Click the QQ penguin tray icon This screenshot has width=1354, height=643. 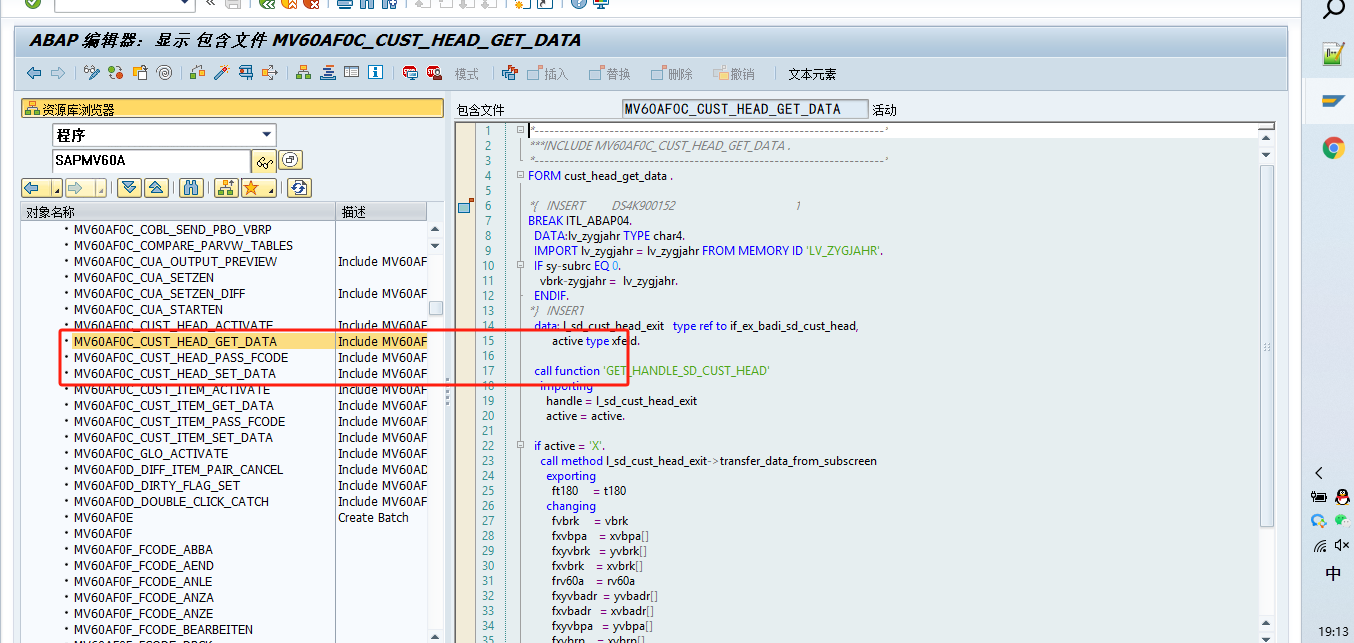[x=1342, y=495]
